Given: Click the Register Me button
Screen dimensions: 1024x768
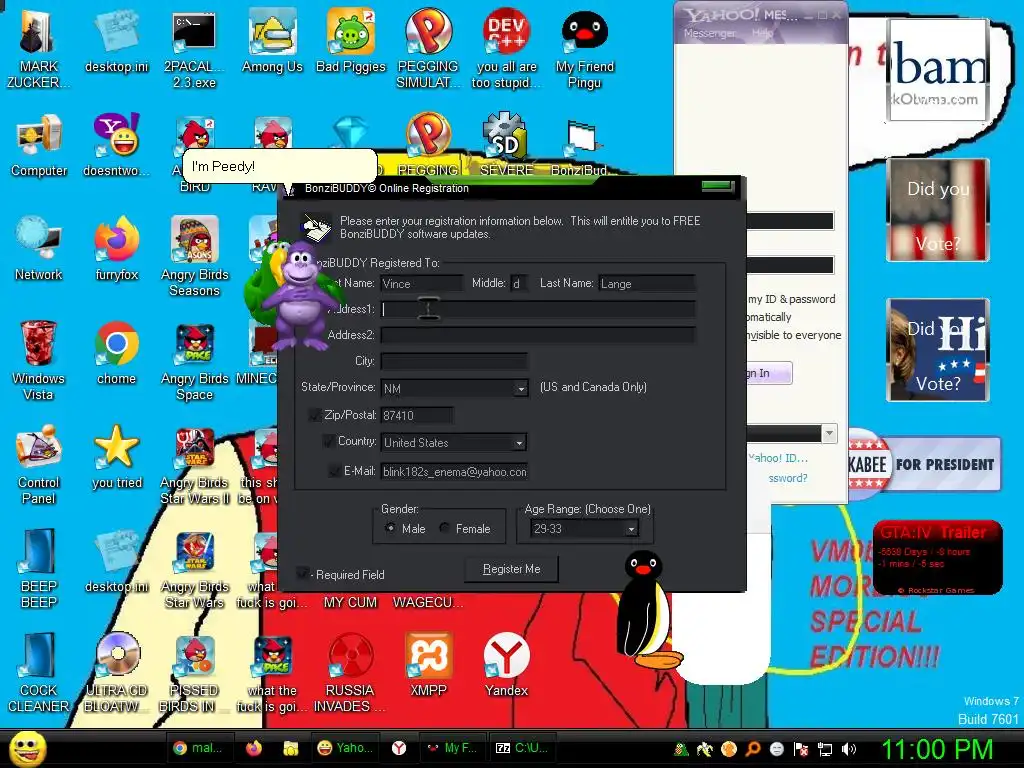Looking at the screenshot, I should [x=511, y=569].
